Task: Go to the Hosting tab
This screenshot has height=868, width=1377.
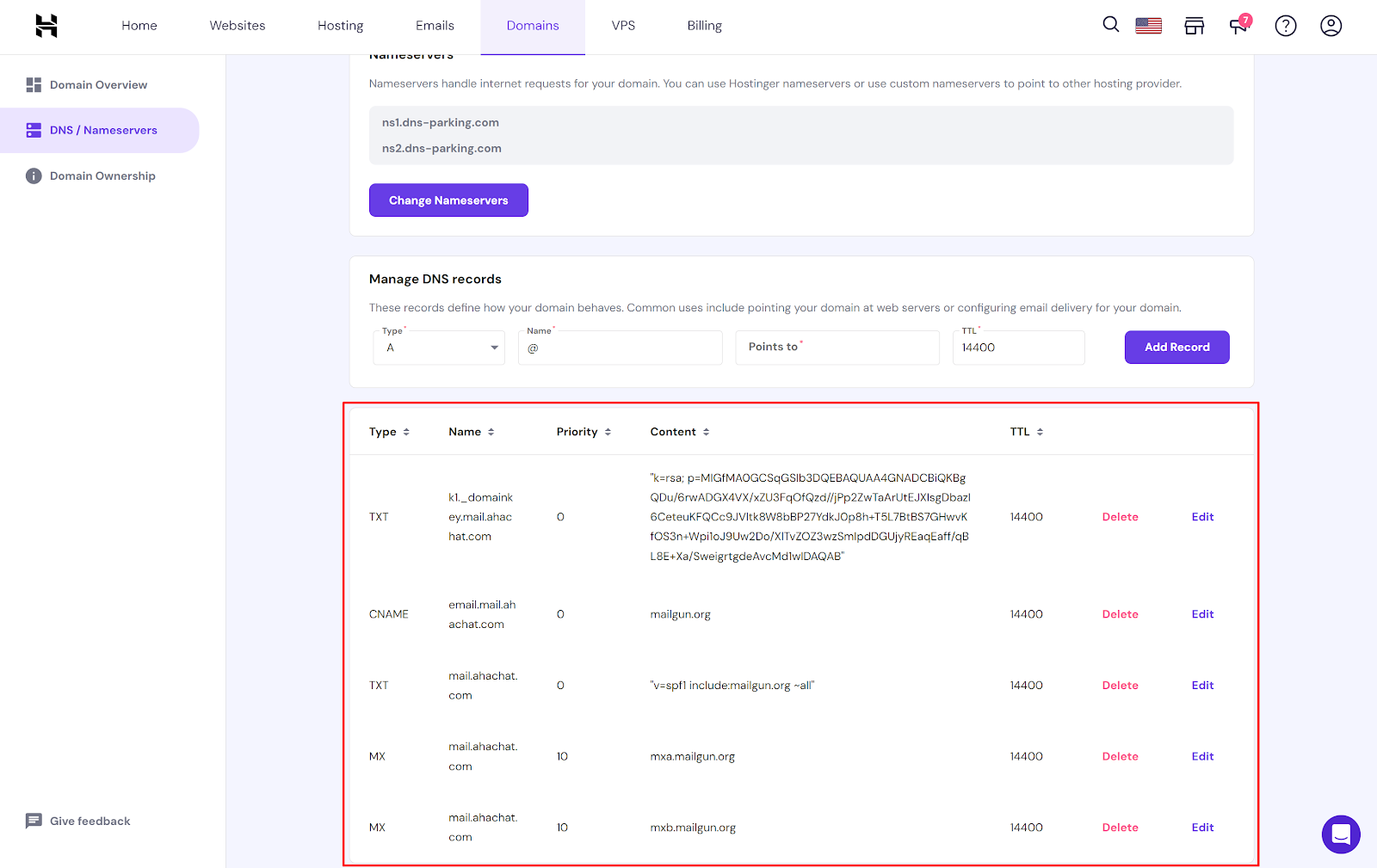Action: tap(340, 26)
